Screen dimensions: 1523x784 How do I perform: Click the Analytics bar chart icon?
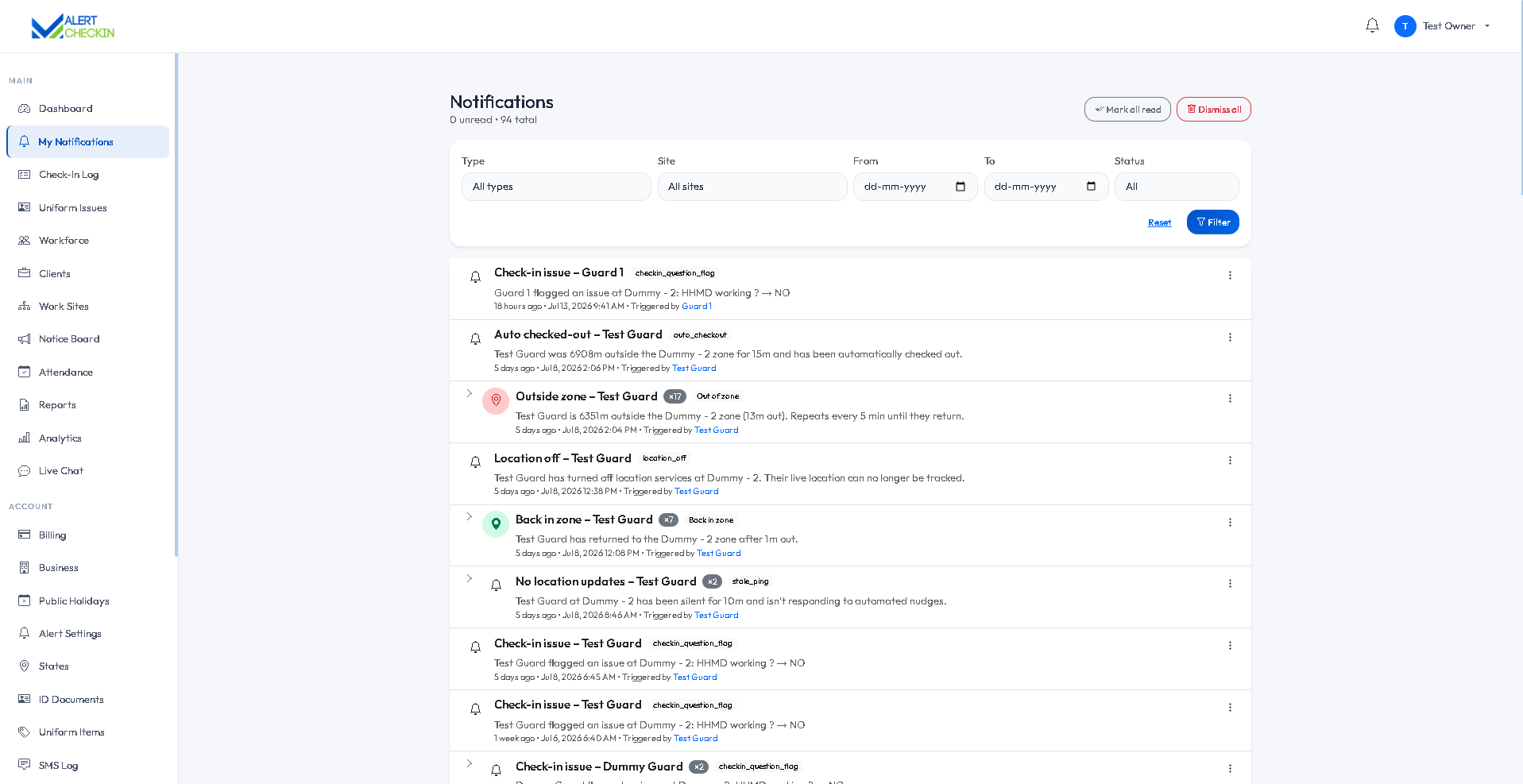pos(25,438)
